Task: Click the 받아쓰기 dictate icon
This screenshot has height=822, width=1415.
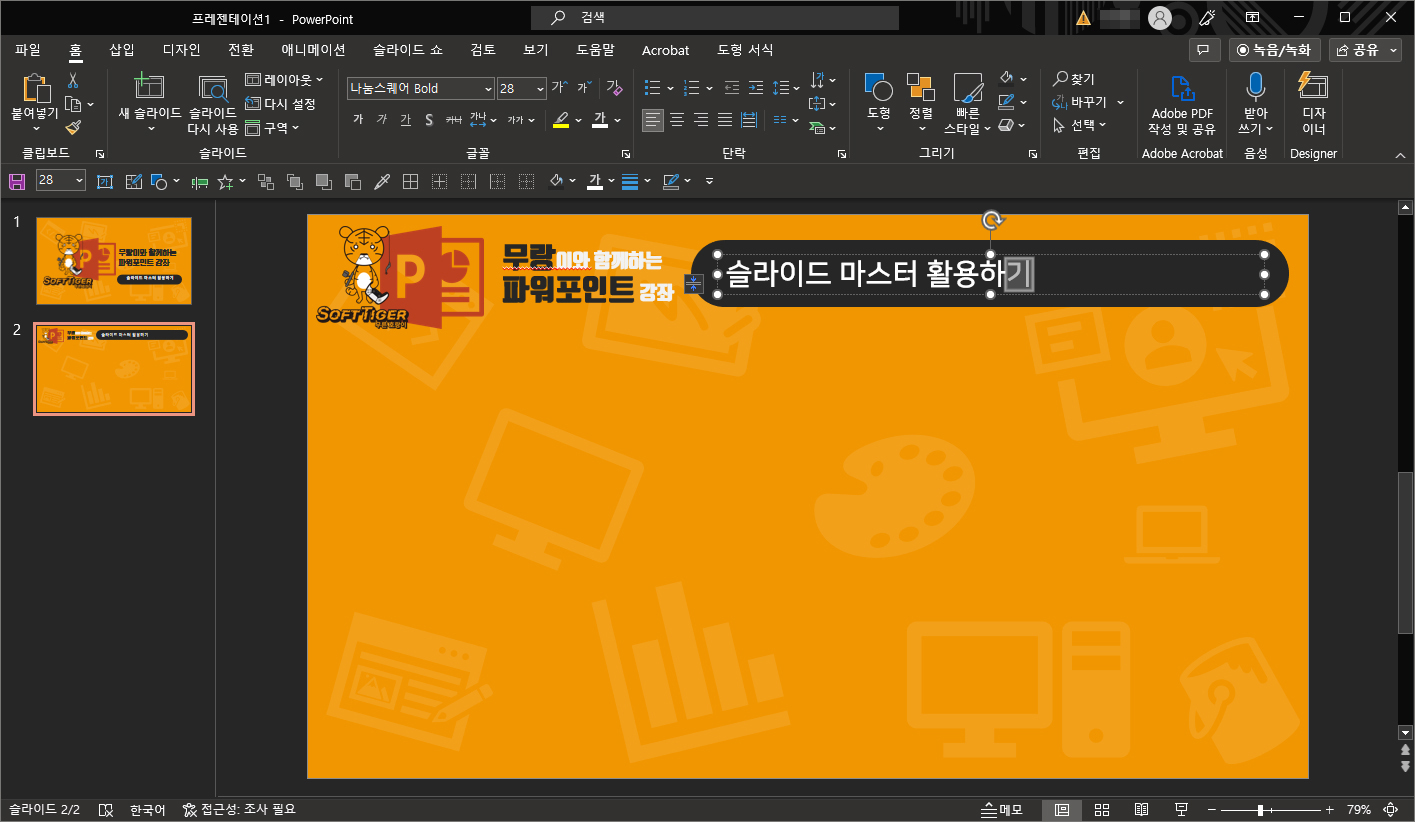Action: click(x=1255, y=100)
